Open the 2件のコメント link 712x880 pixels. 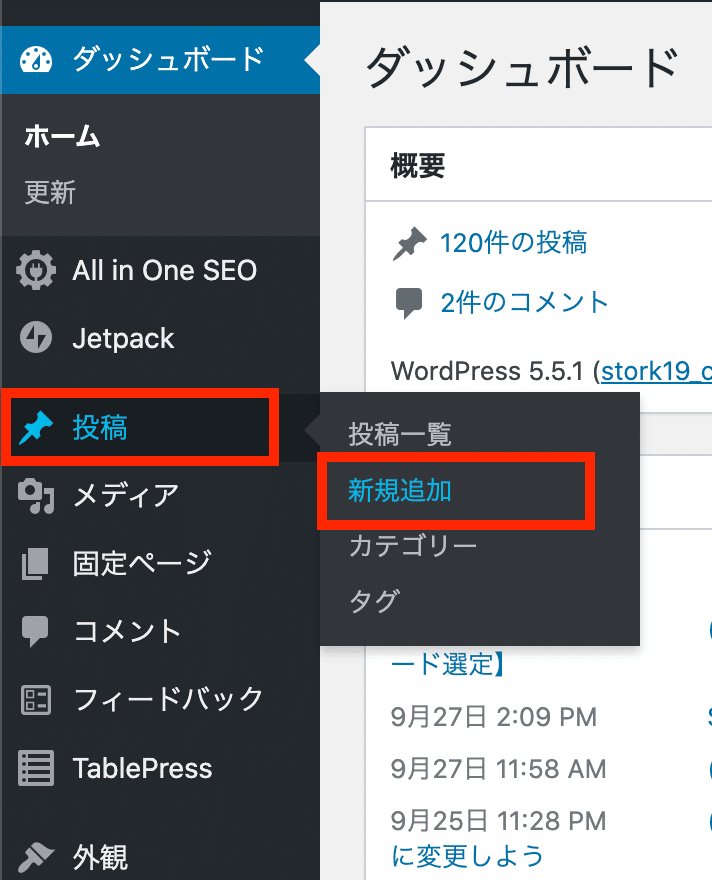[524, 303]
